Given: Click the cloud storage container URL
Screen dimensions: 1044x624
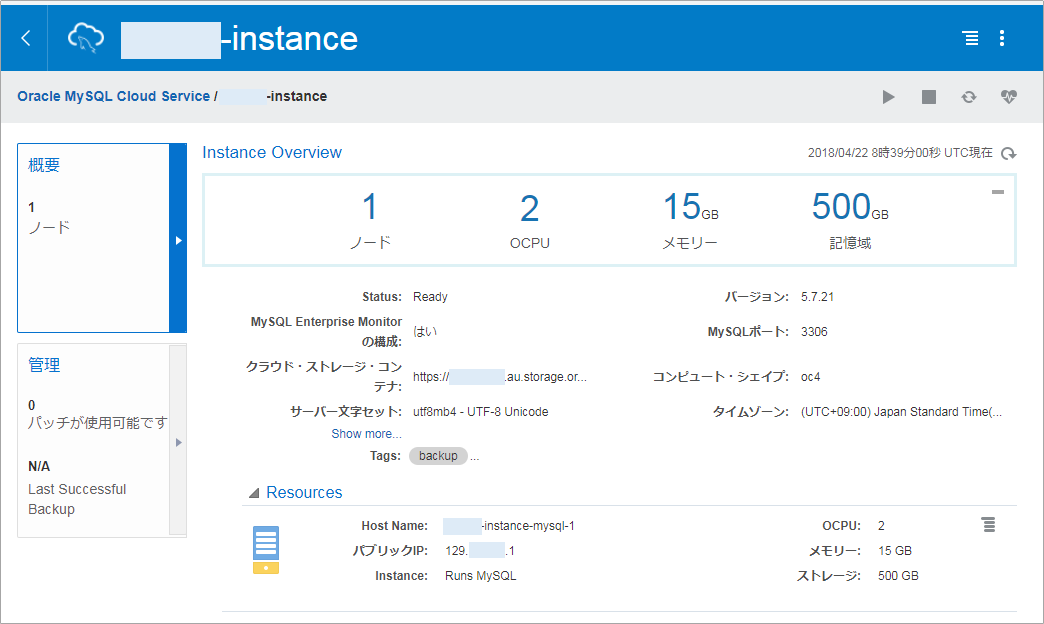Looking at the screenshot, I should 499,377.
